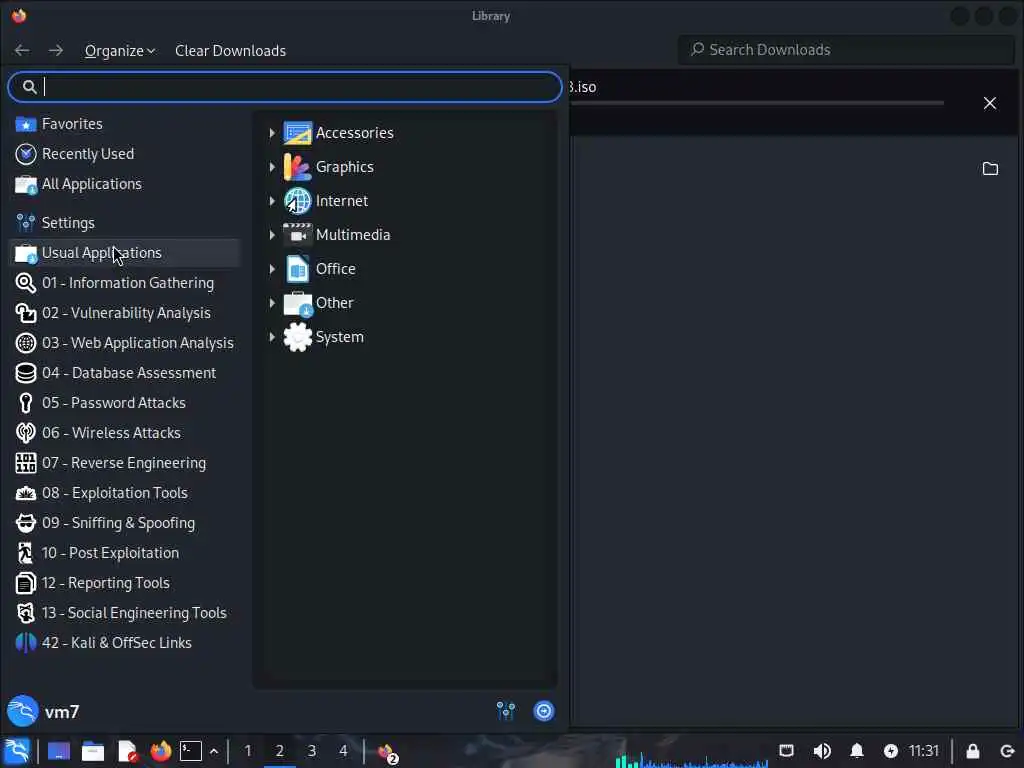Go forward in the Library window

[x=56, y=50]
